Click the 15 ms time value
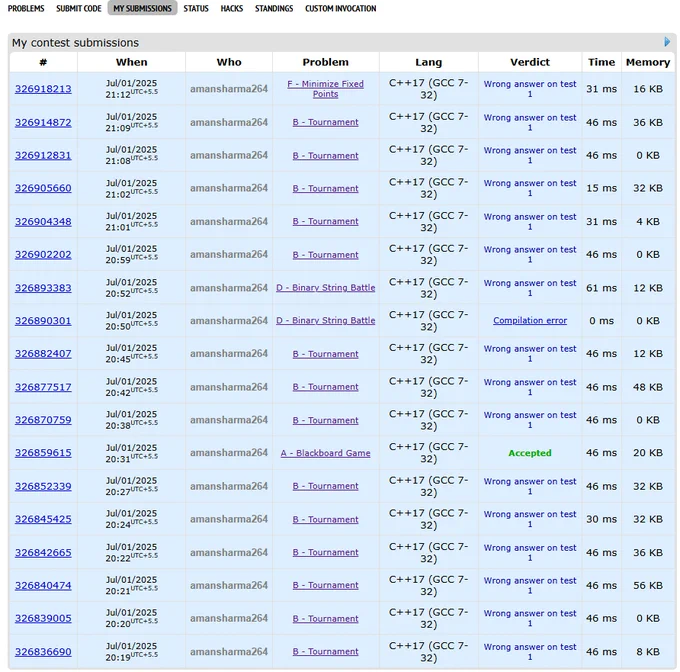The image size is (680, 672). pyautogui.click(x=602, y=188)
